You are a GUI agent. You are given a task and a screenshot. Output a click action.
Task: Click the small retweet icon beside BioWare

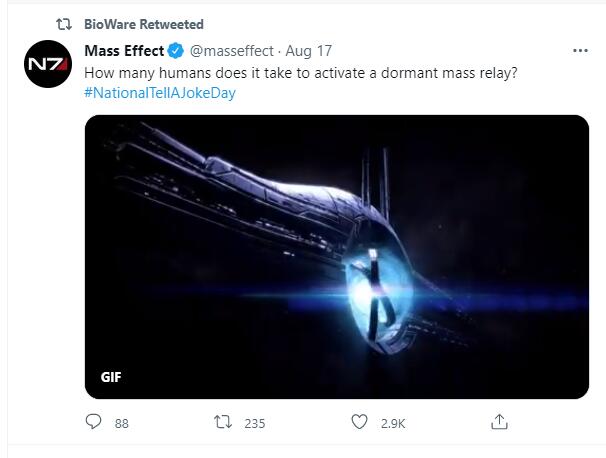64,24
